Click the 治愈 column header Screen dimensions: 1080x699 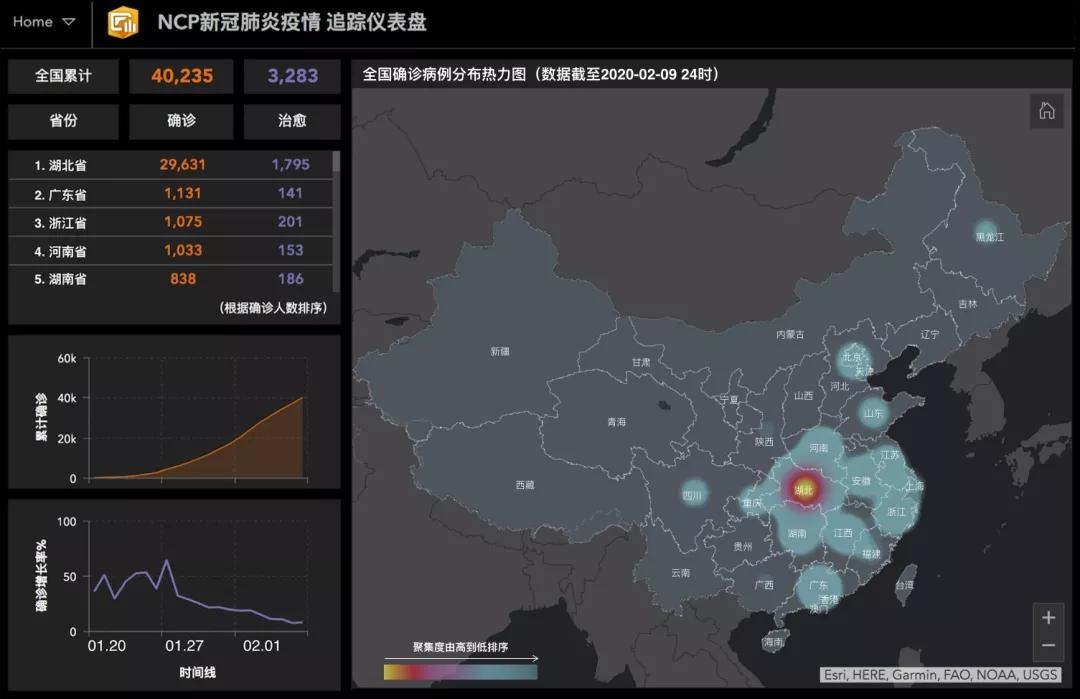[x=292, y=121]
